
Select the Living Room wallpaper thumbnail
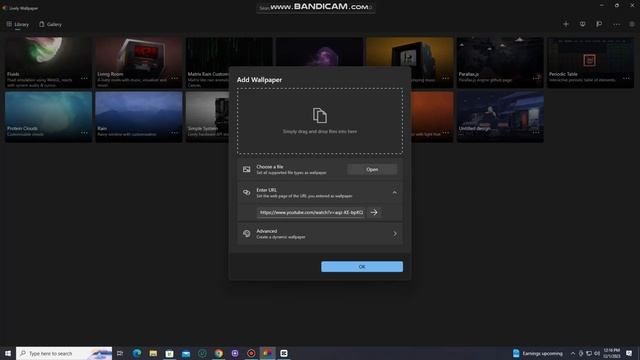pos(139,62)
